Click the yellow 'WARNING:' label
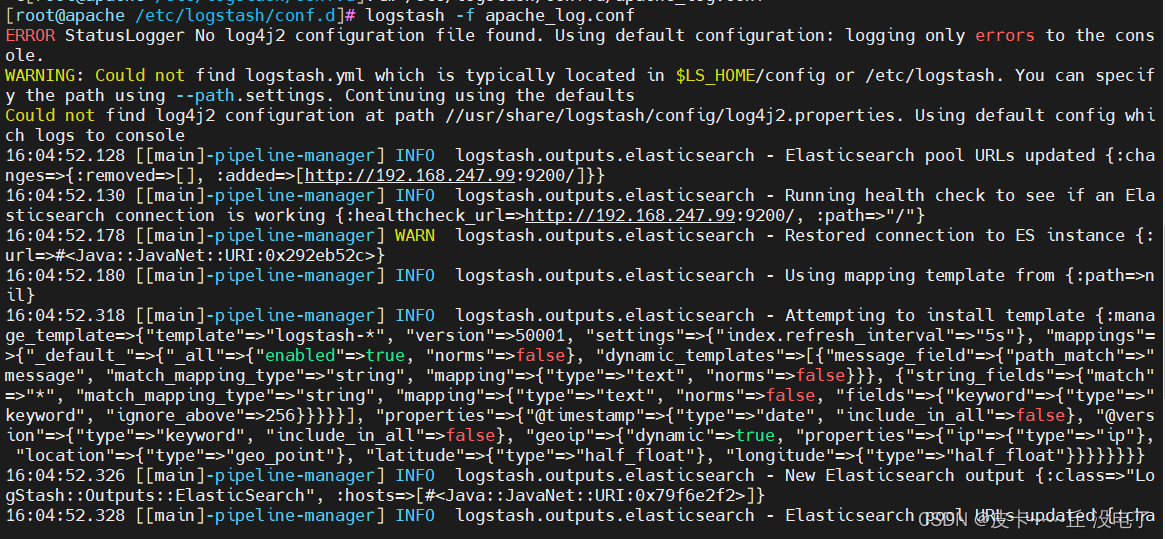This screenshot has height=539, width=1165. 45,75
